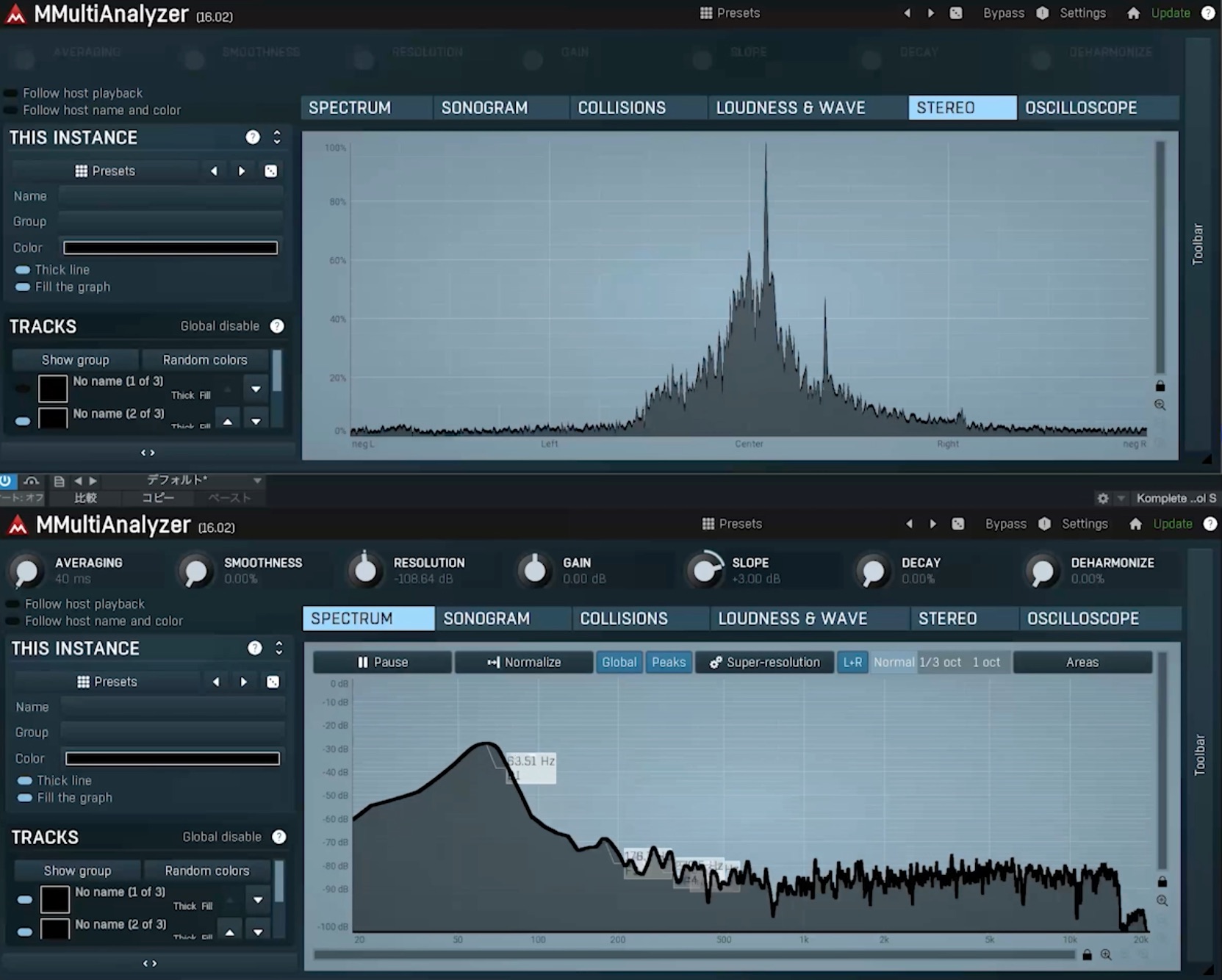Select the Oscilloscope tab in the upper plugin
The height and width of the screenshot is (980, 1222).
point(1081,108)
